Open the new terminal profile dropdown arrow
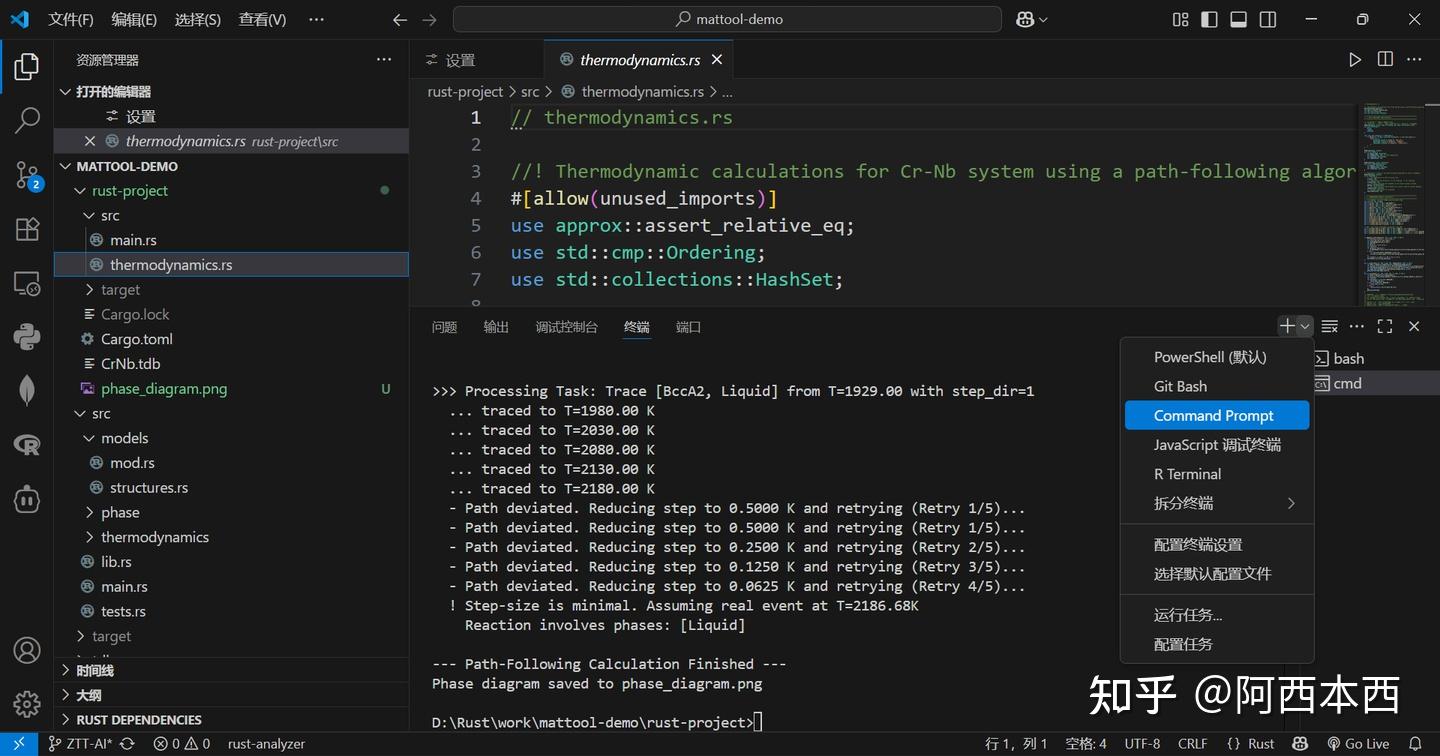Viewport: 1440px width, 756px height. [1306, 325]
